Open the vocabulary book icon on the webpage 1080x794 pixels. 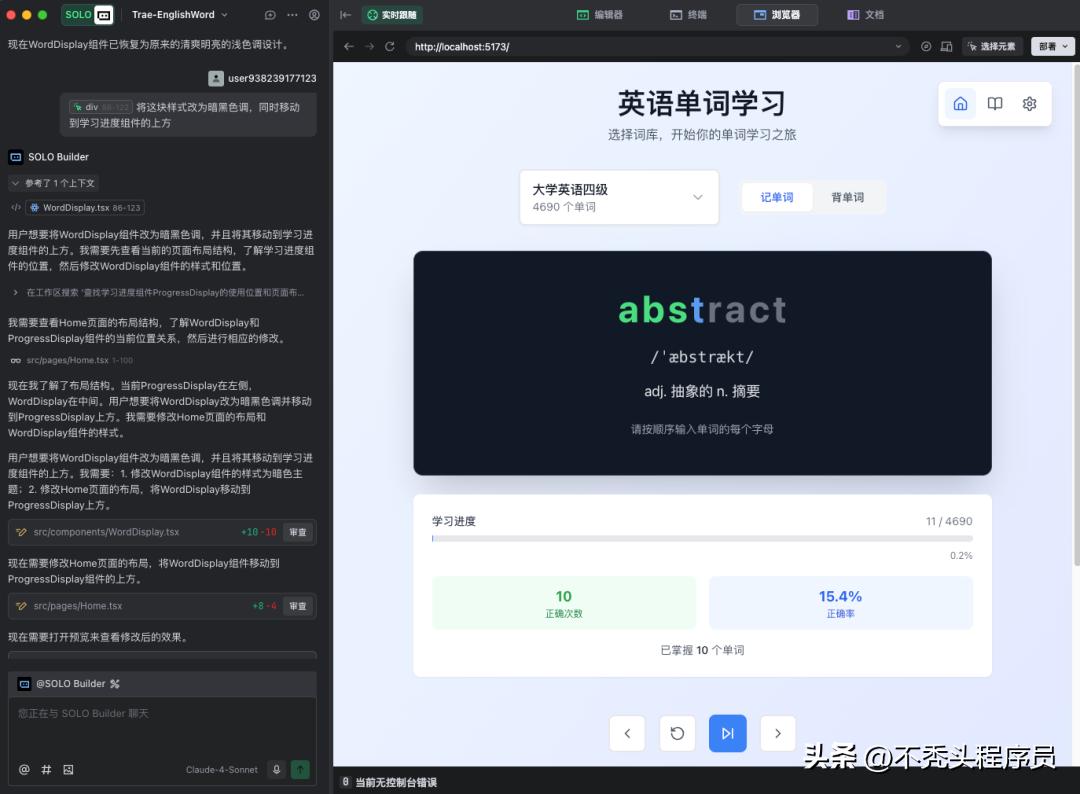click(x=994, y=103)
